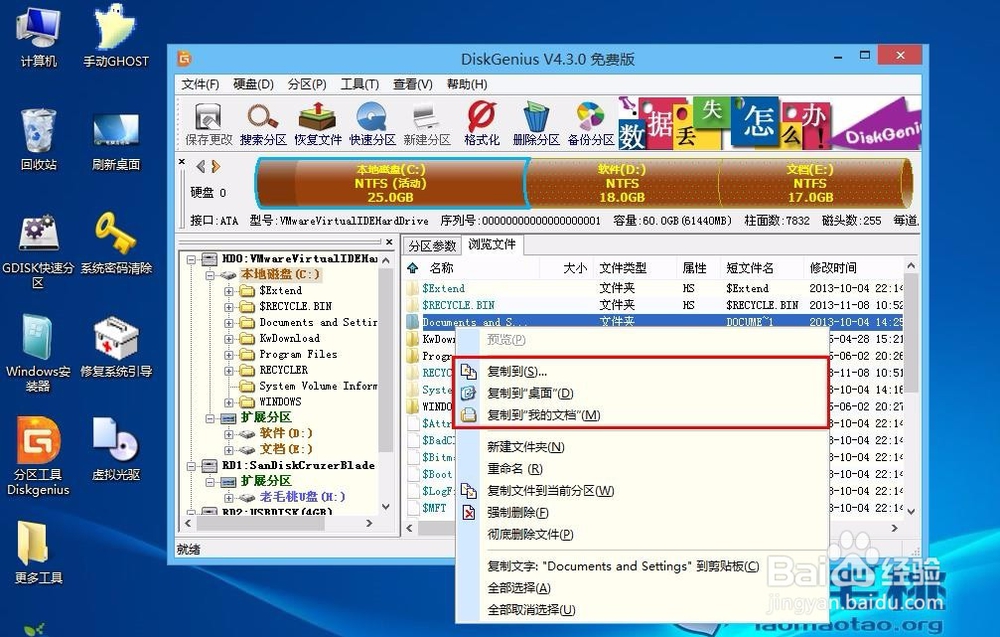Image resolution: width=1000 pixels, height=637 pixels.
Task: Switch to the 分区参数 tab
Action: click(432, 245)
